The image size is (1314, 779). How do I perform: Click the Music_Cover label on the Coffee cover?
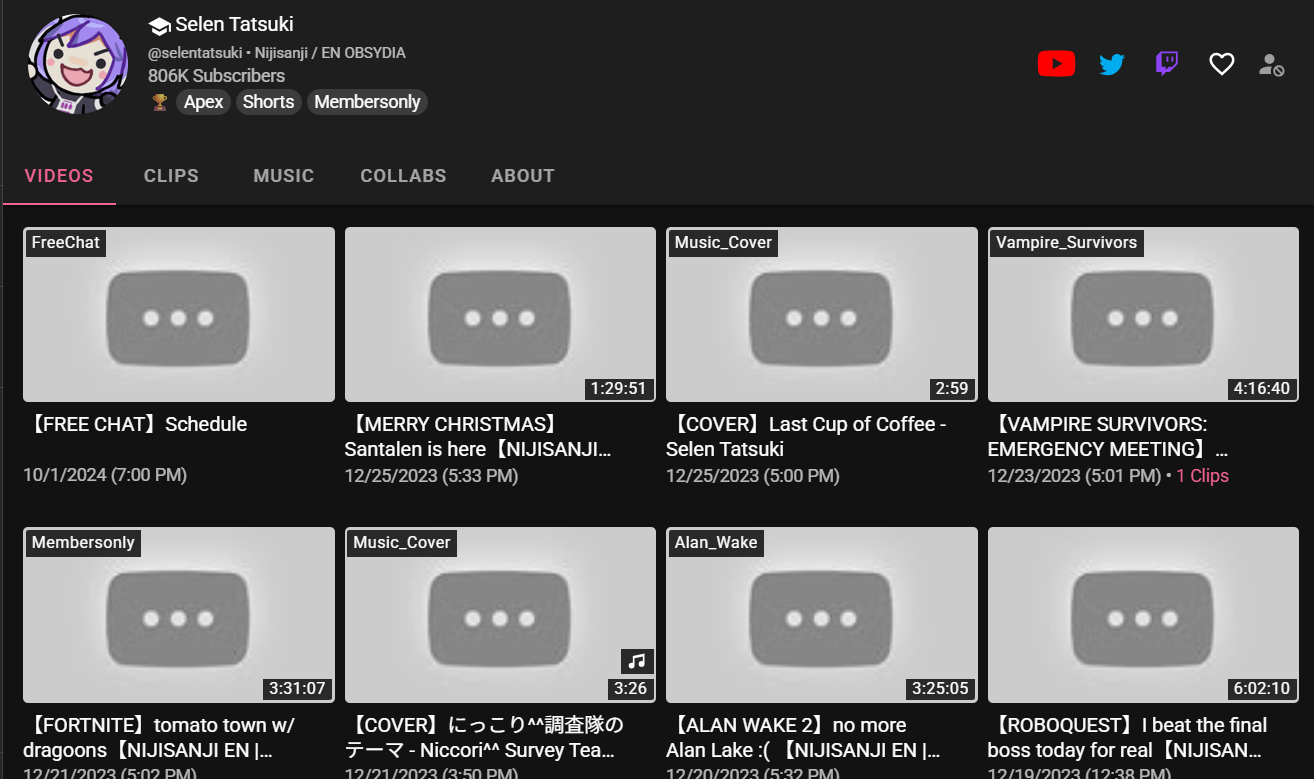(723, 243)
